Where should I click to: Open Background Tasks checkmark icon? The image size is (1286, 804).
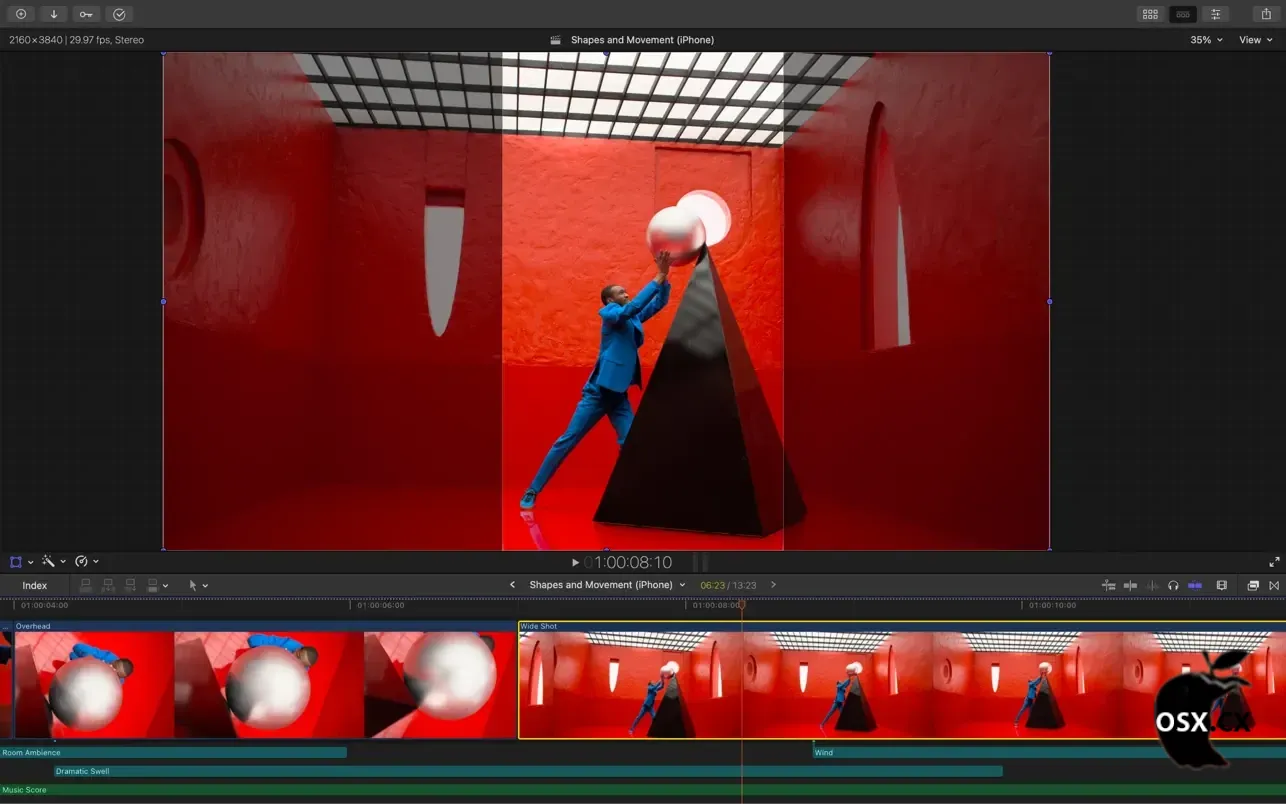[119, 14]
